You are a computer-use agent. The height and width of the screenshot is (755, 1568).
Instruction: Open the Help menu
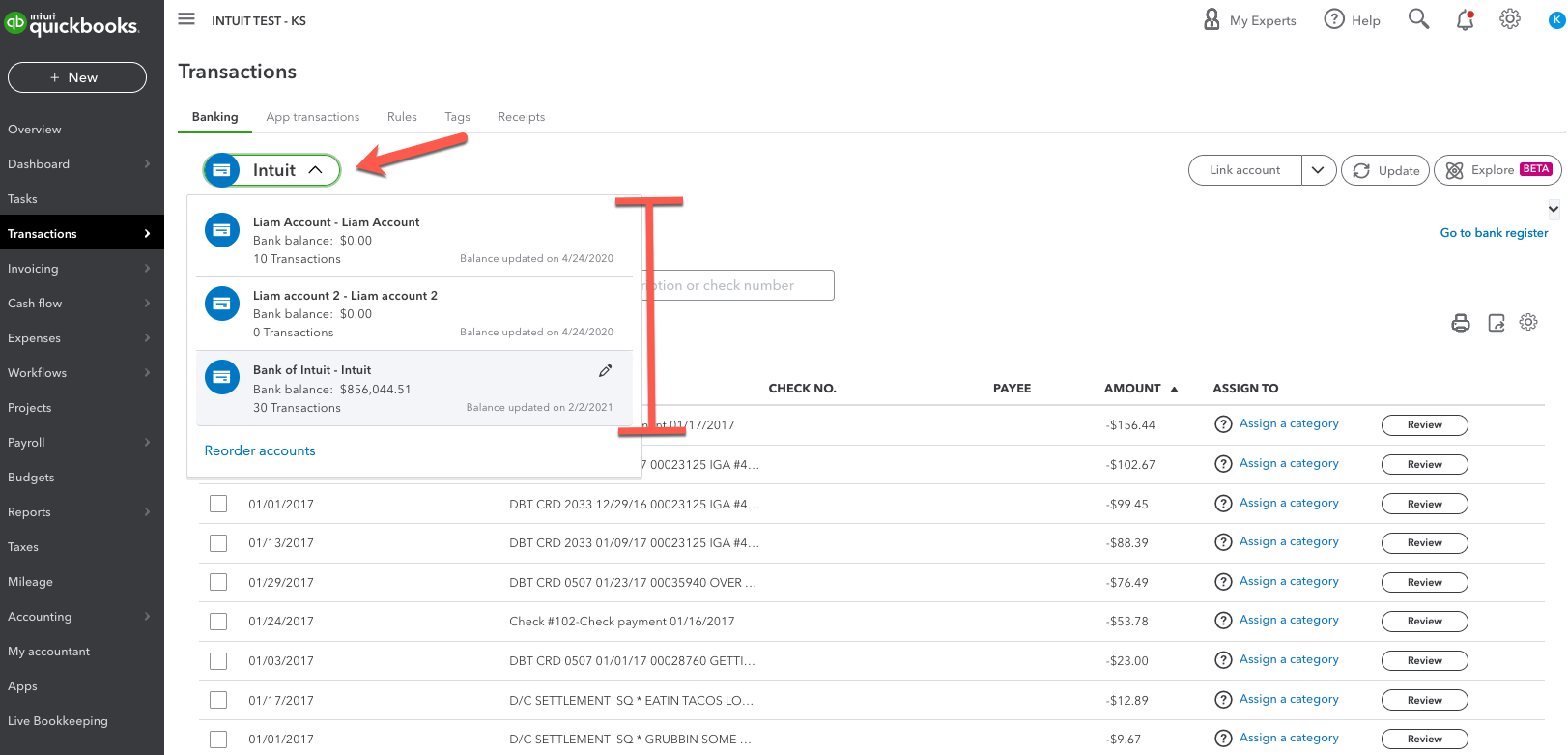pos(1352,20)
